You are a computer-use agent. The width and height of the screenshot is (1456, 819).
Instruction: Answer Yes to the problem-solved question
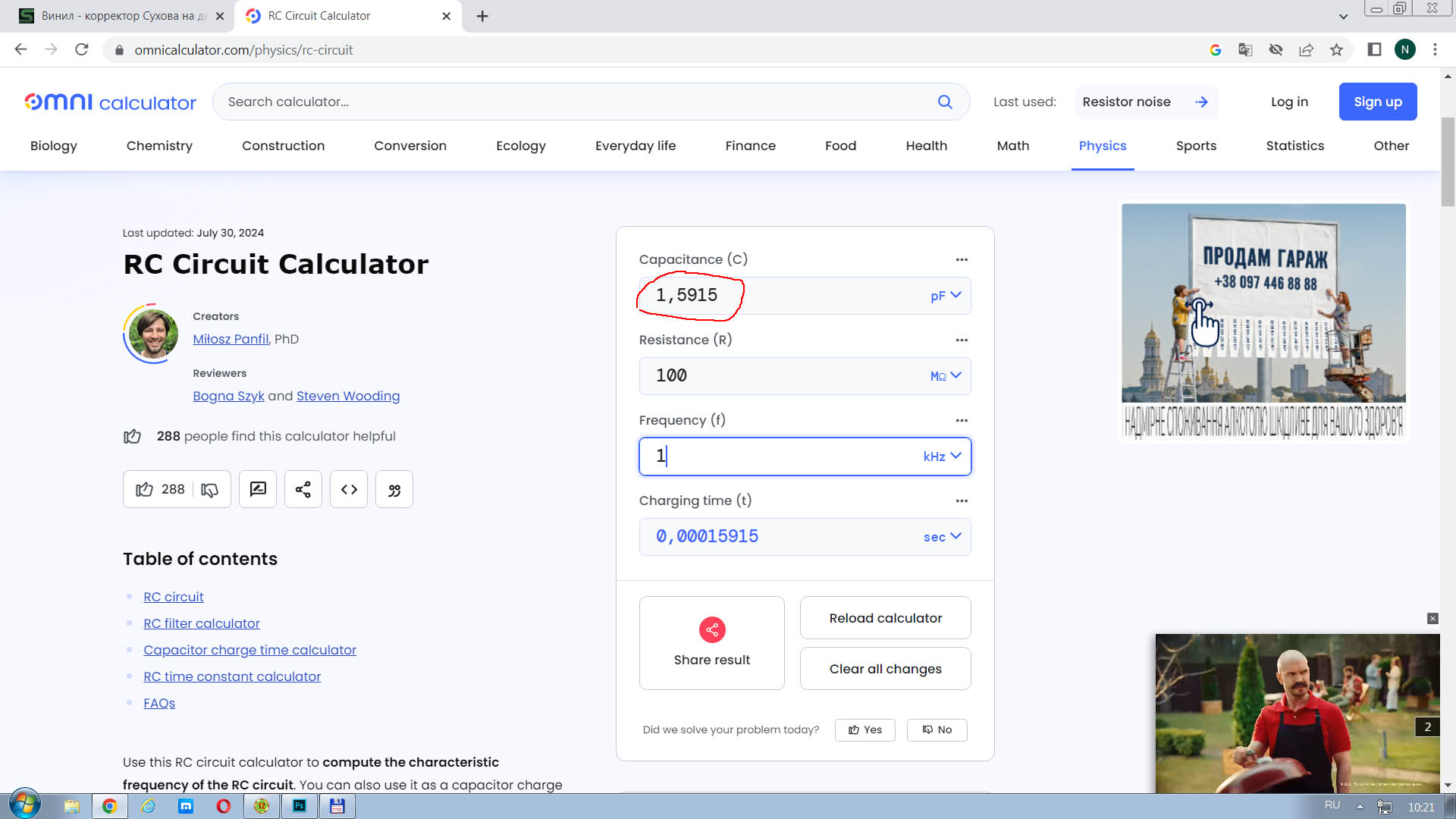point(865,730)
